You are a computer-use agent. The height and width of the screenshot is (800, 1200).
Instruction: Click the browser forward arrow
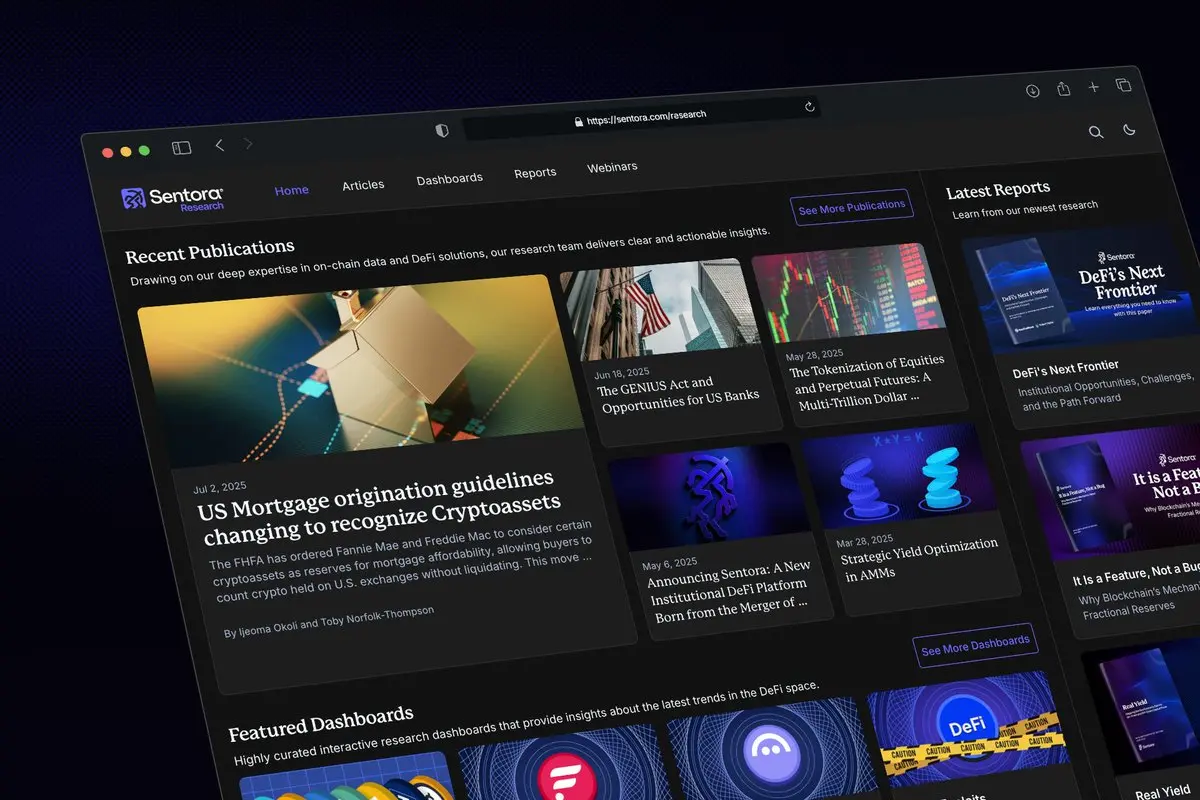tap(248, 144)
